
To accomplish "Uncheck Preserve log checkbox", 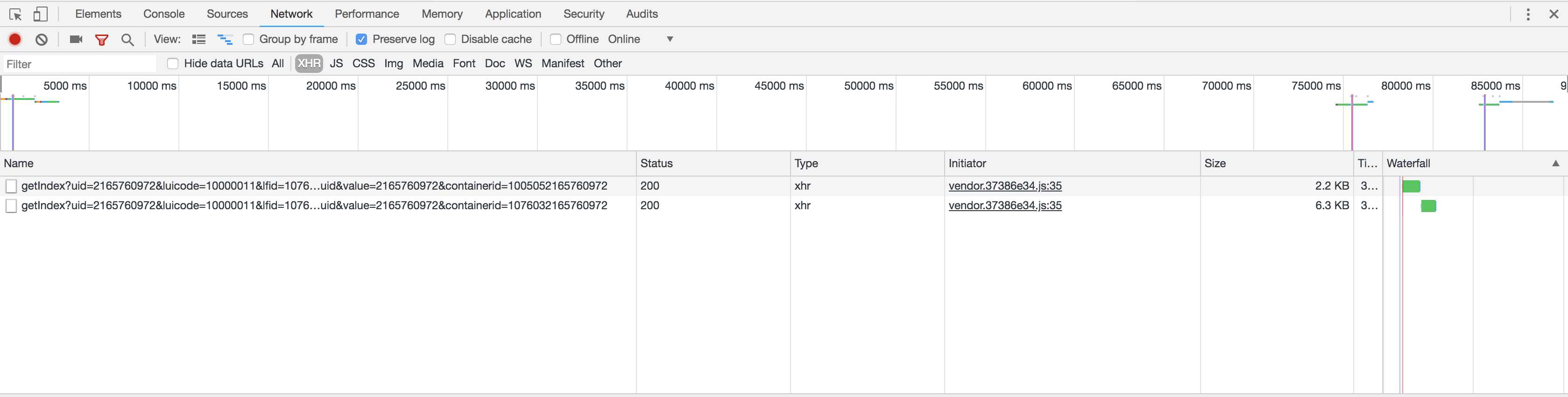I will [361, 40].
